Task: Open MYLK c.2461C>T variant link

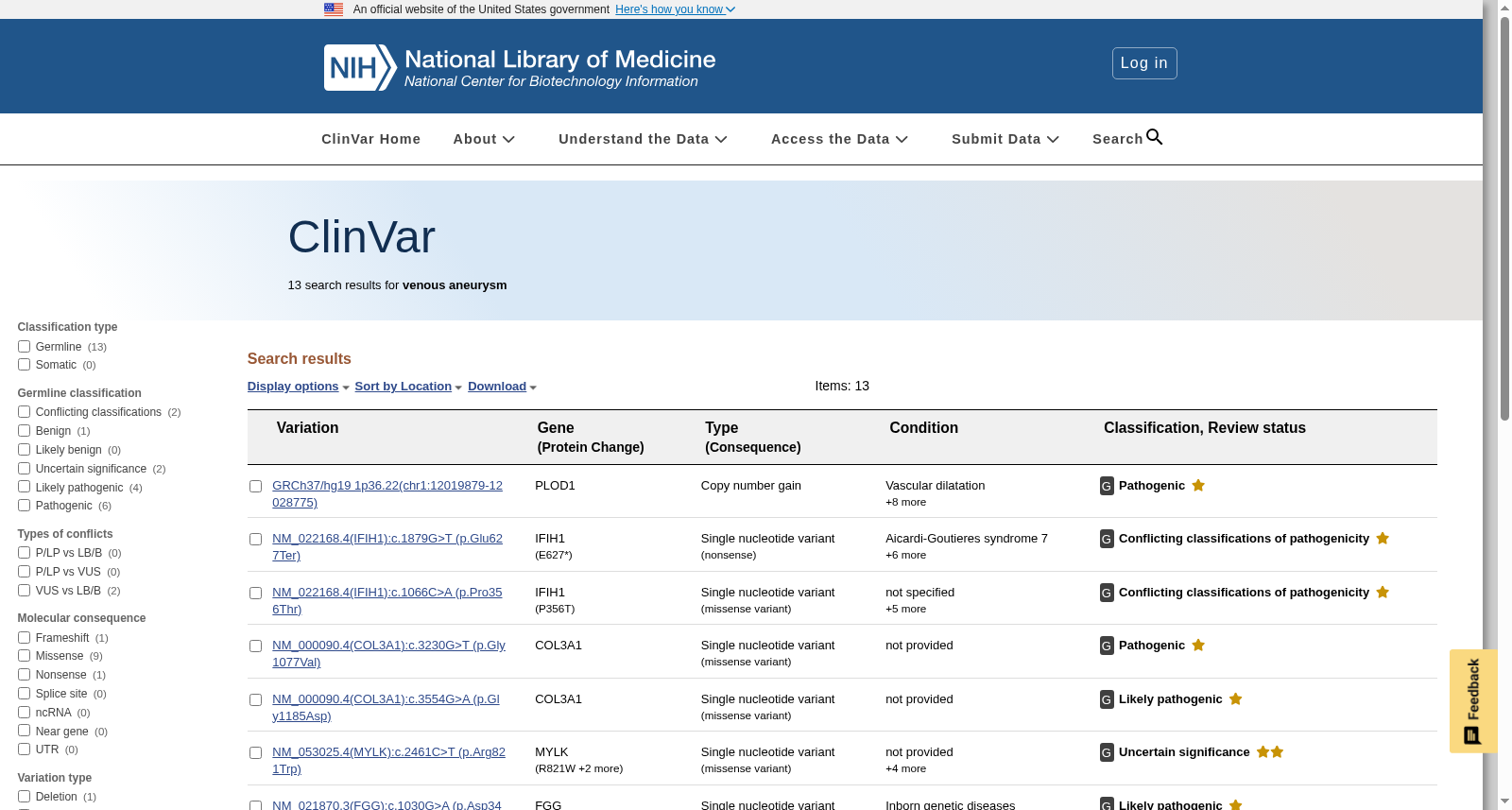Action: [388, 761]
